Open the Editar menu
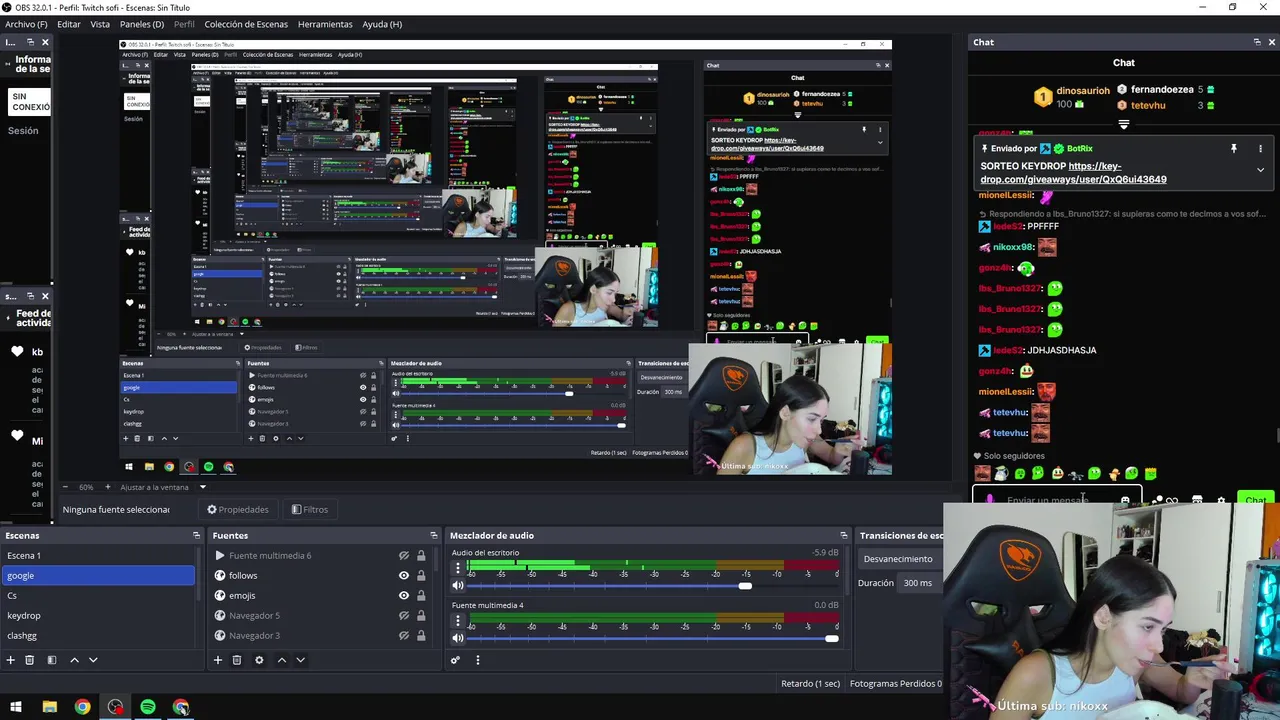The image size is (1280, 720). click(x=69, y=24)
